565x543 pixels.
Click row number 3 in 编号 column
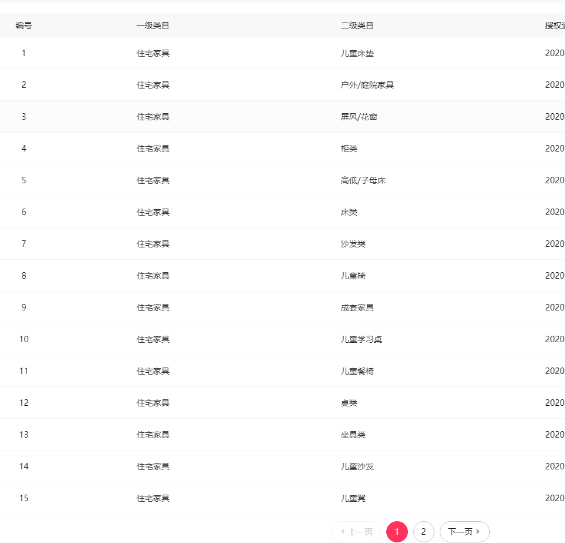coord(24,117)
